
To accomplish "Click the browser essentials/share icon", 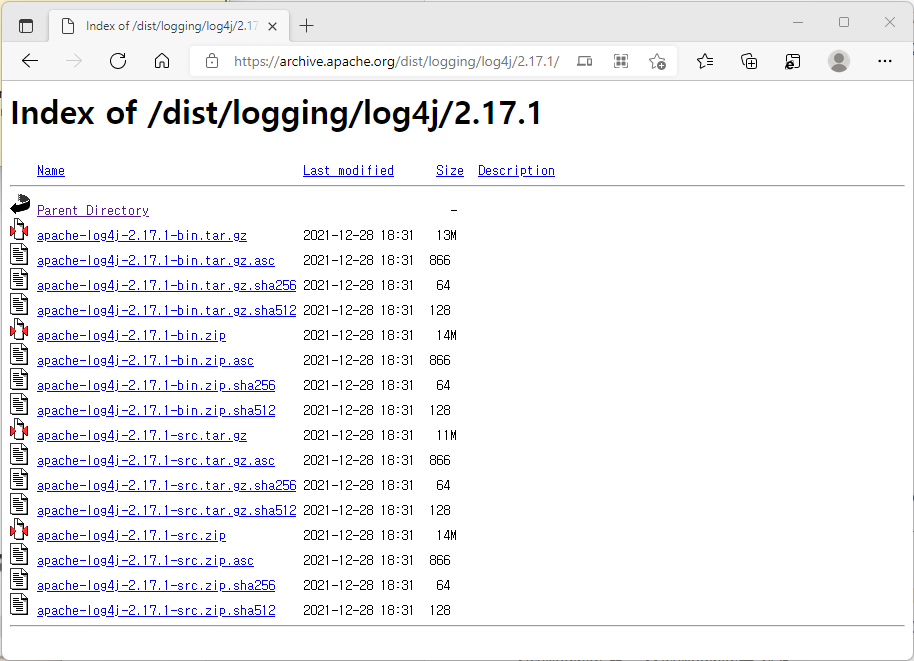I will [x=792, y=61].
